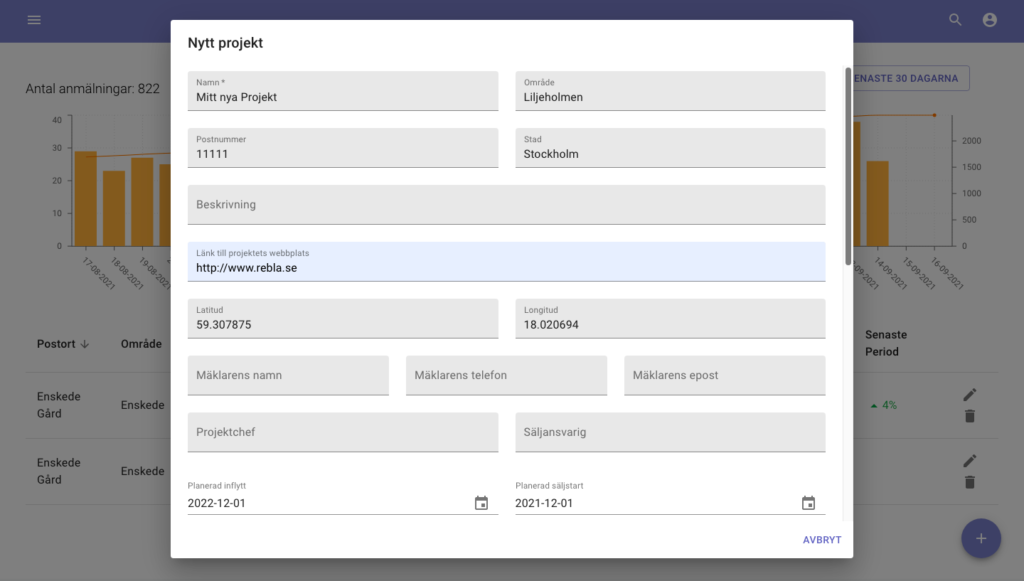
Task: Click the 4% increase indicator
Action: pos(884,405)
